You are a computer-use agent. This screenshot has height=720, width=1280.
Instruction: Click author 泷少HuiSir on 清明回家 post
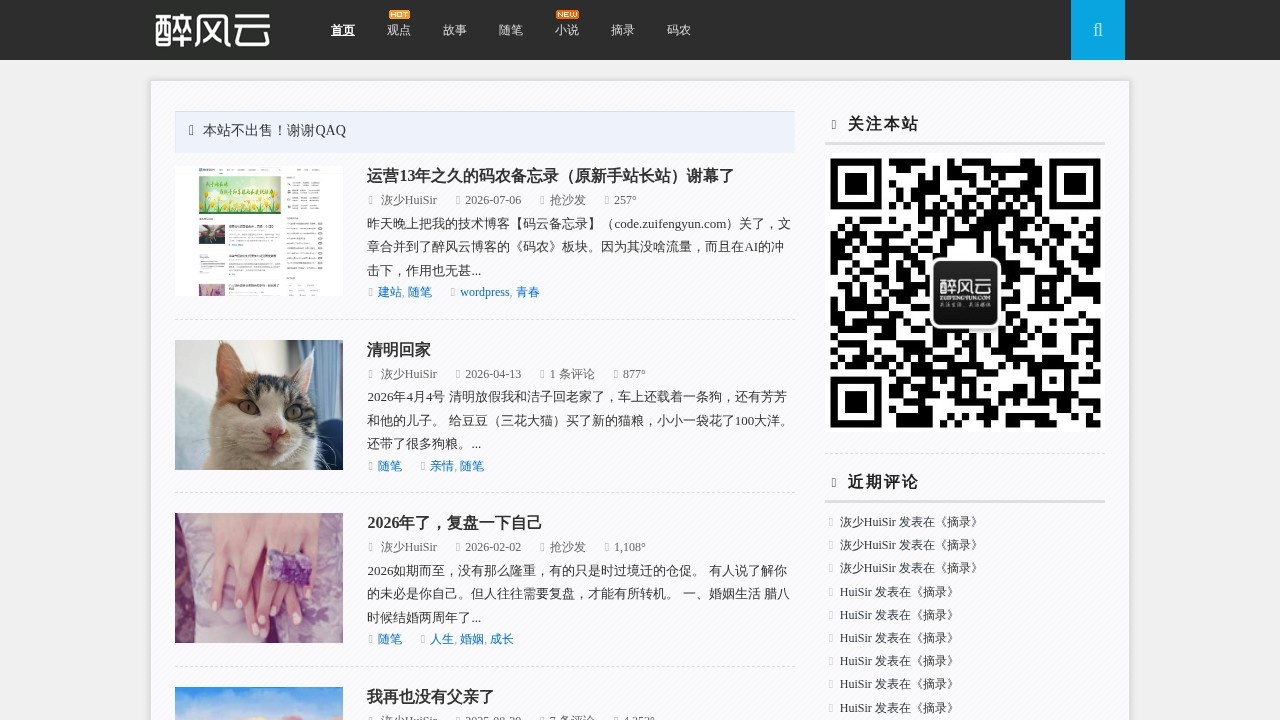pyautogui.click(x=409, y=374)
